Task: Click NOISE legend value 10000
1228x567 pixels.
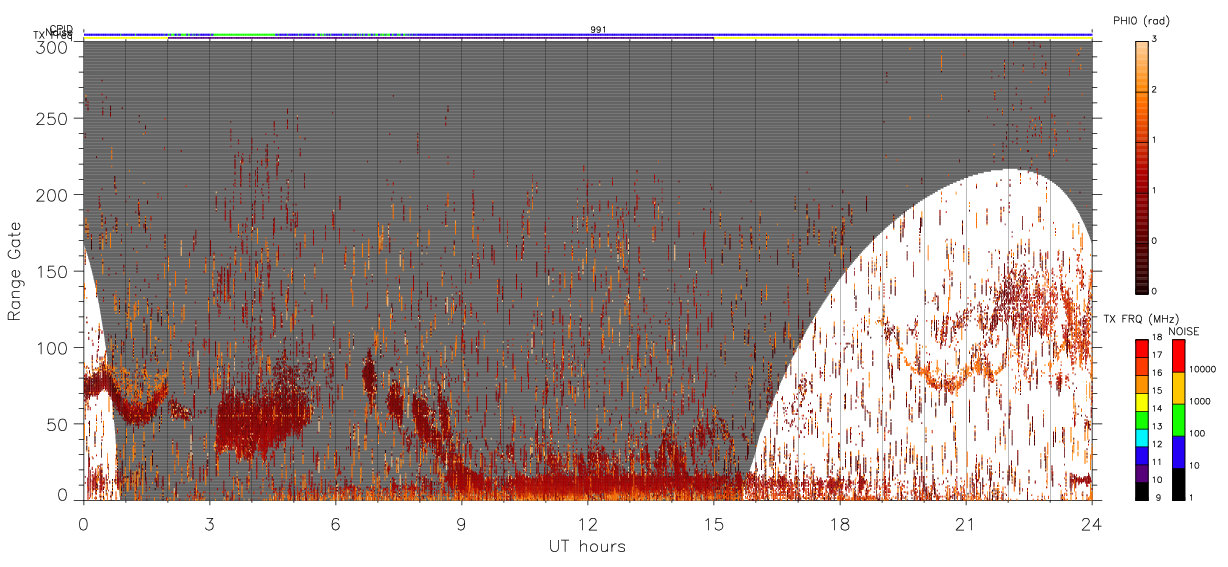Action: 1202,369
